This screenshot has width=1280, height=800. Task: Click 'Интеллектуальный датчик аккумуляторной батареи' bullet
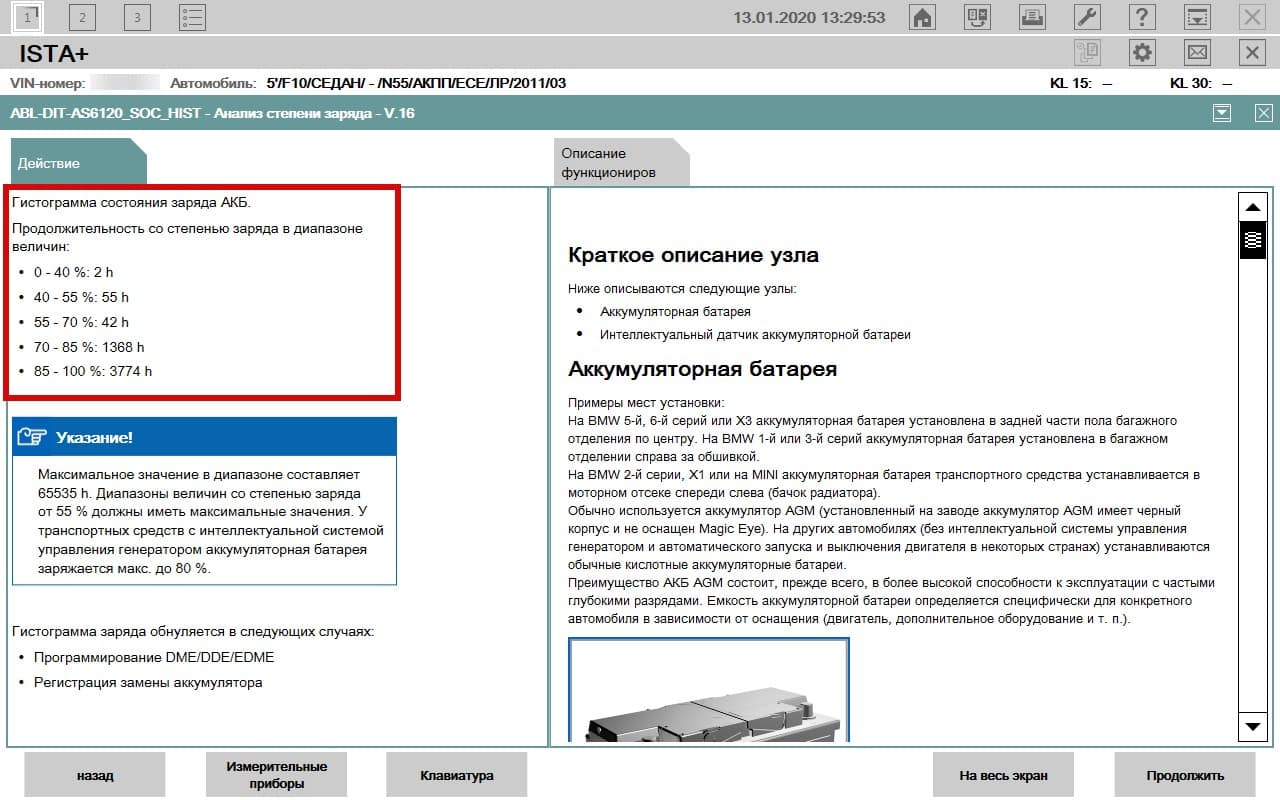pyautogui.click(x=755, y=335)
